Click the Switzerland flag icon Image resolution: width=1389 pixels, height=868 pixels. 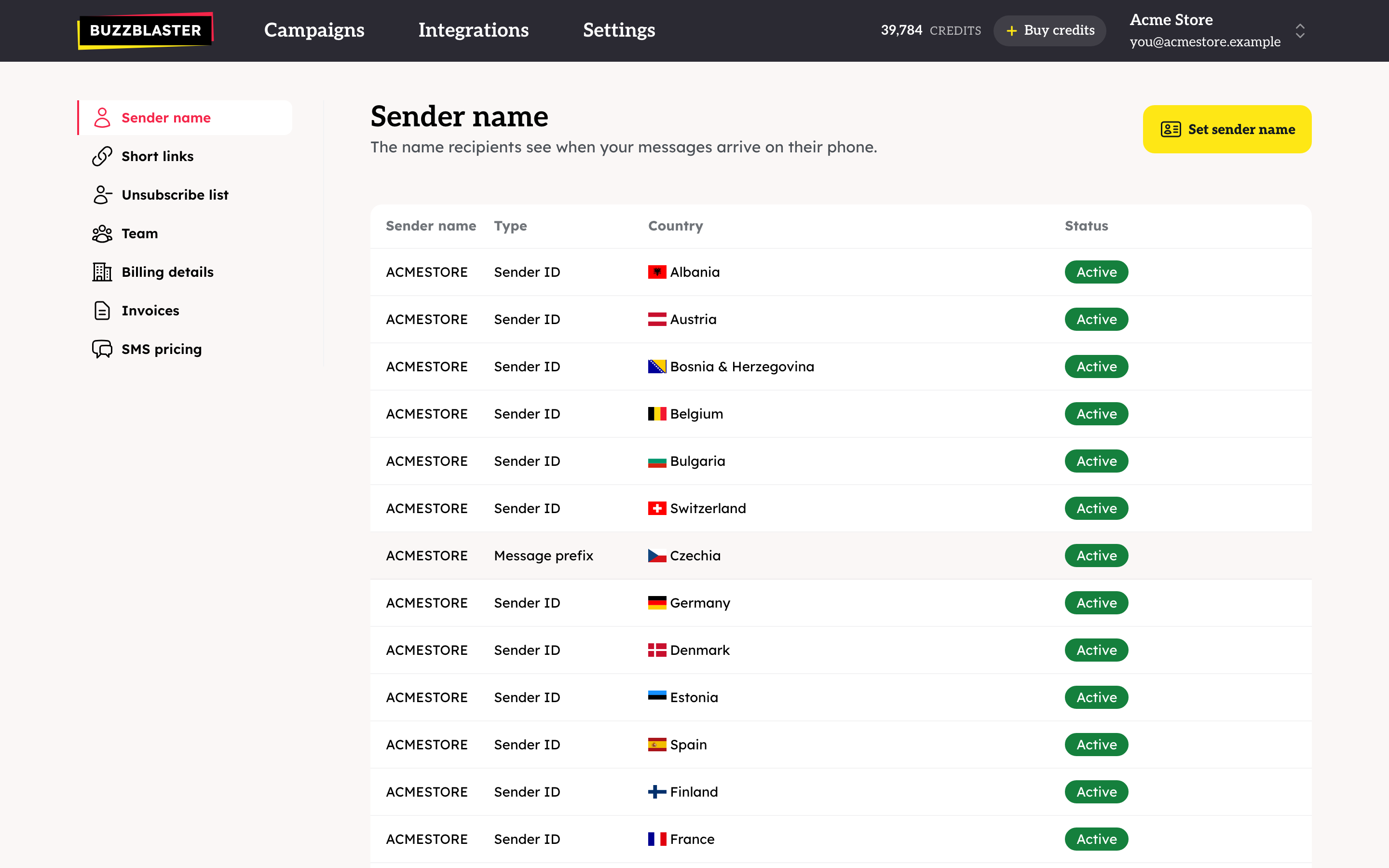pos(657,508)
